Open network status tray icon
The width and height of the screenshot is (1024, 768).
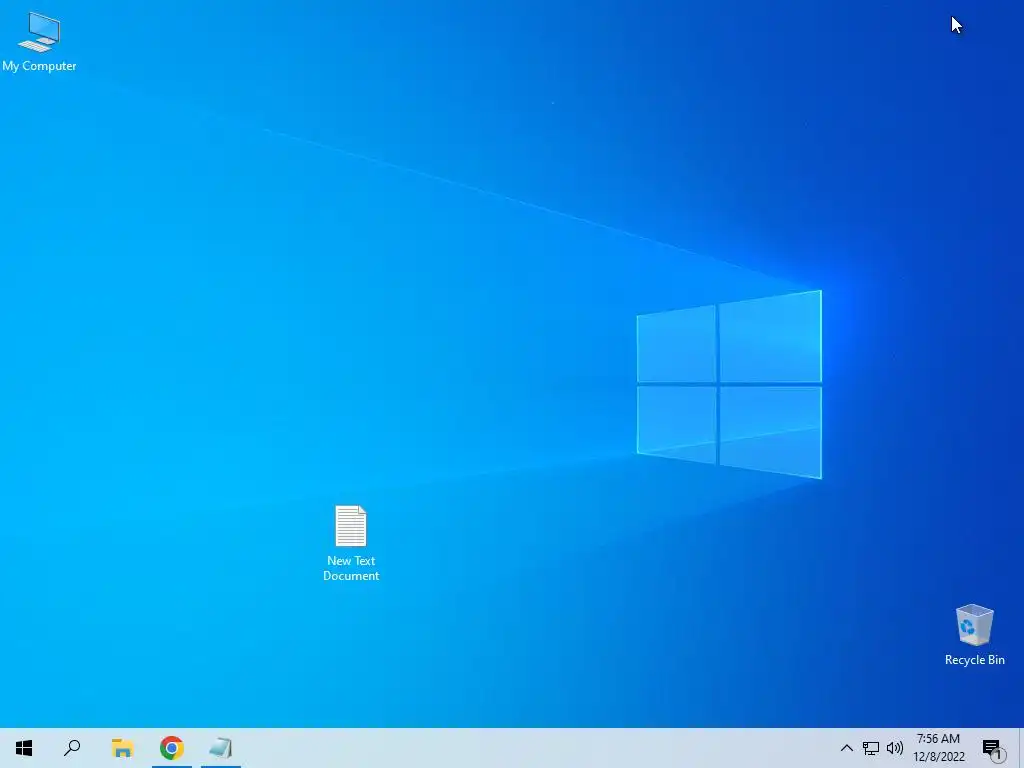coord(871,748)
